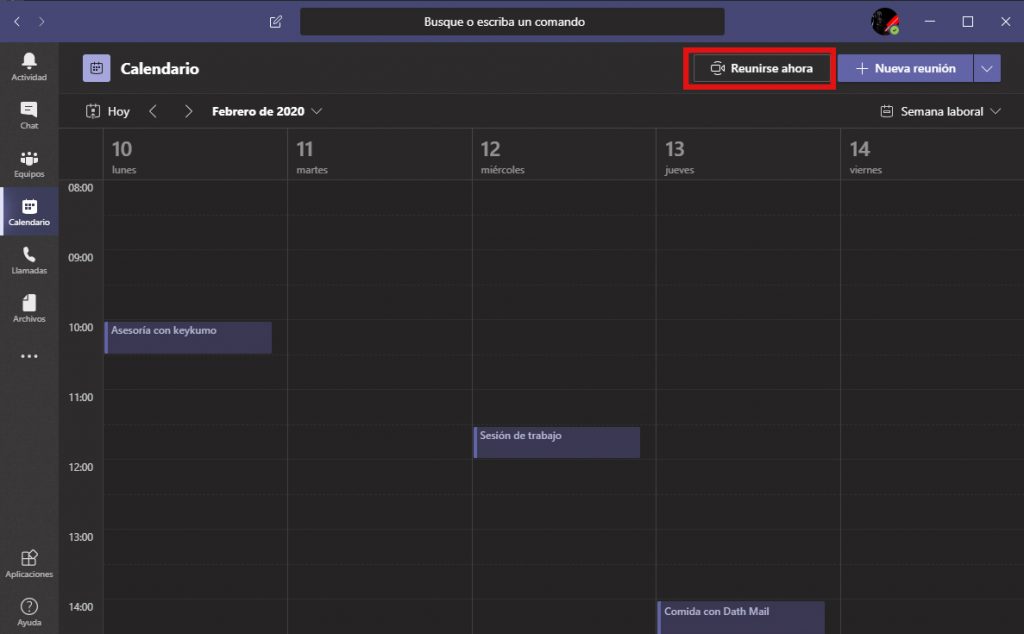The height and width of the screenshot is (634, 1024).
Task: Start a new chat with the compose icon
Action: pos(274,20)
